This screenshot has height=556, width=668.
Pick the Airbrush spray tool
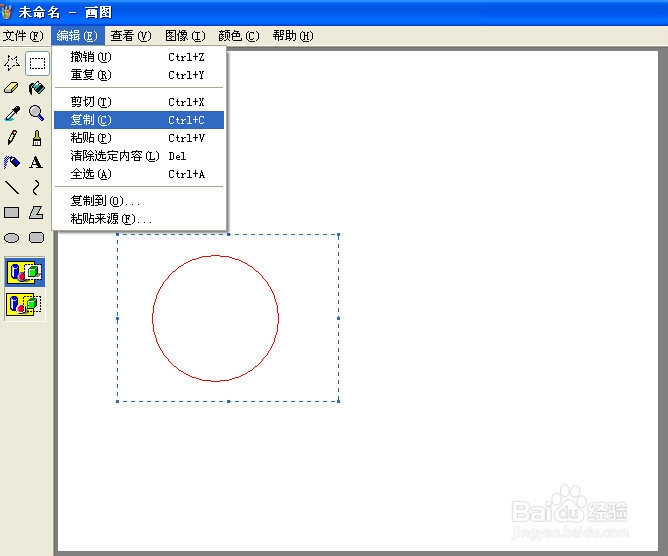12,162
